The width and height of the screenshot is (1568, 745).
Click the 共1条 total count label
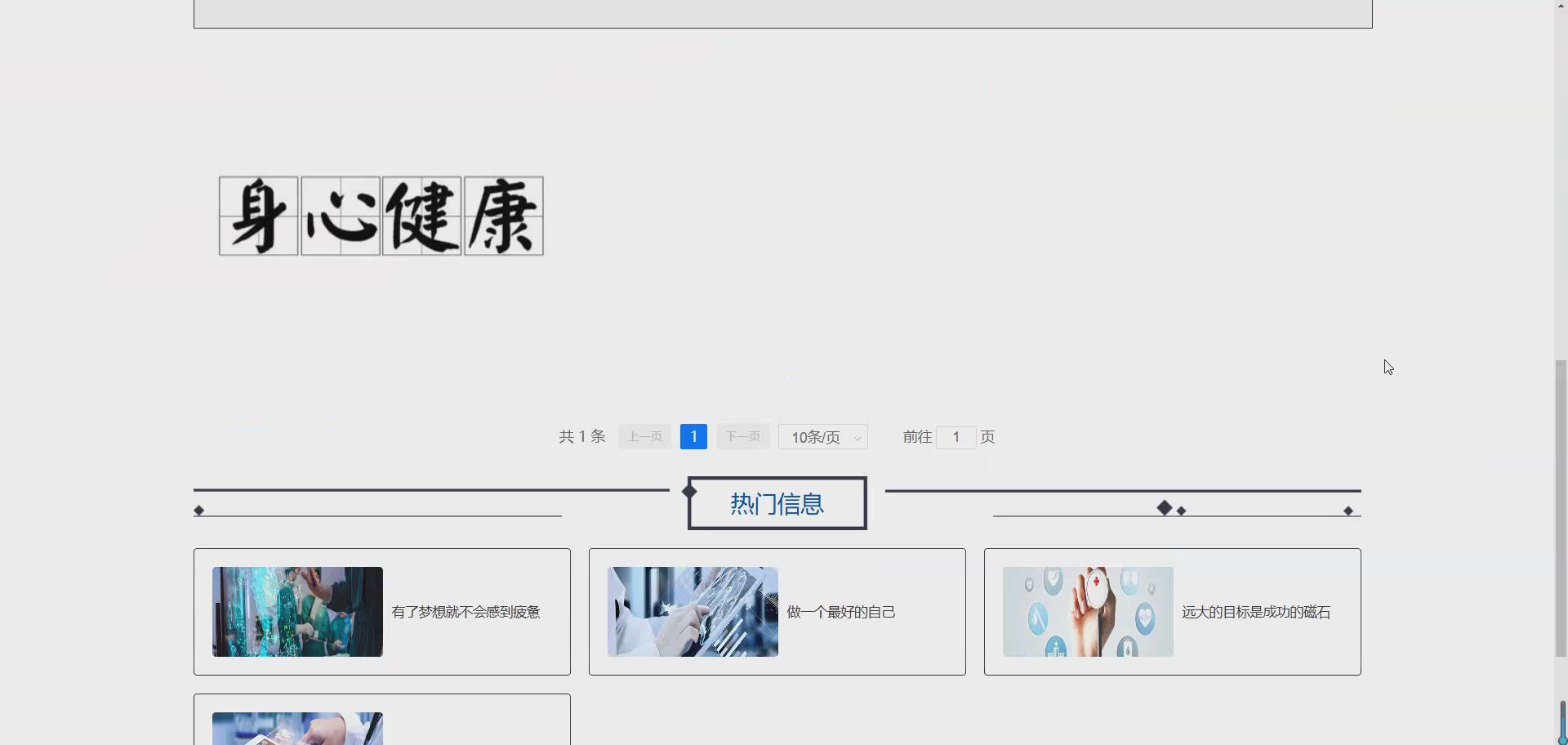click(x=581, y=436)
